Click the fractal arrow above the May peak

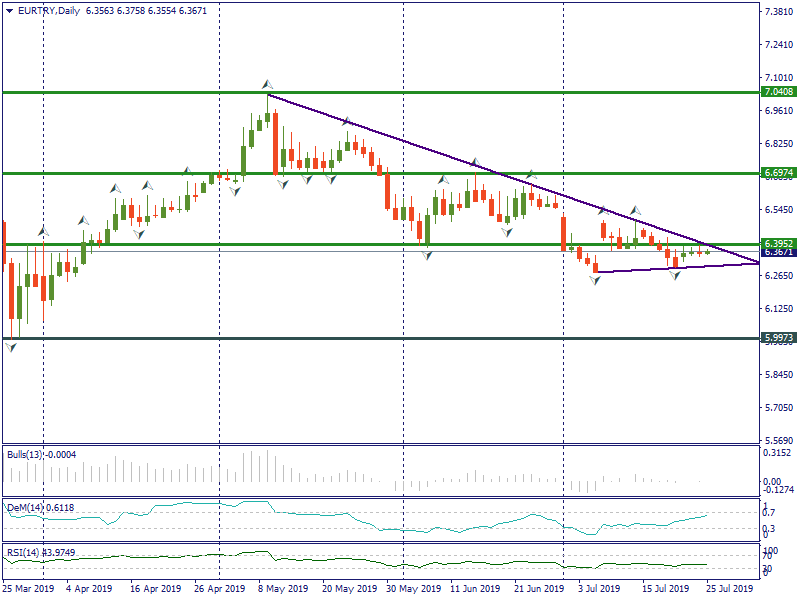point(267,84)
